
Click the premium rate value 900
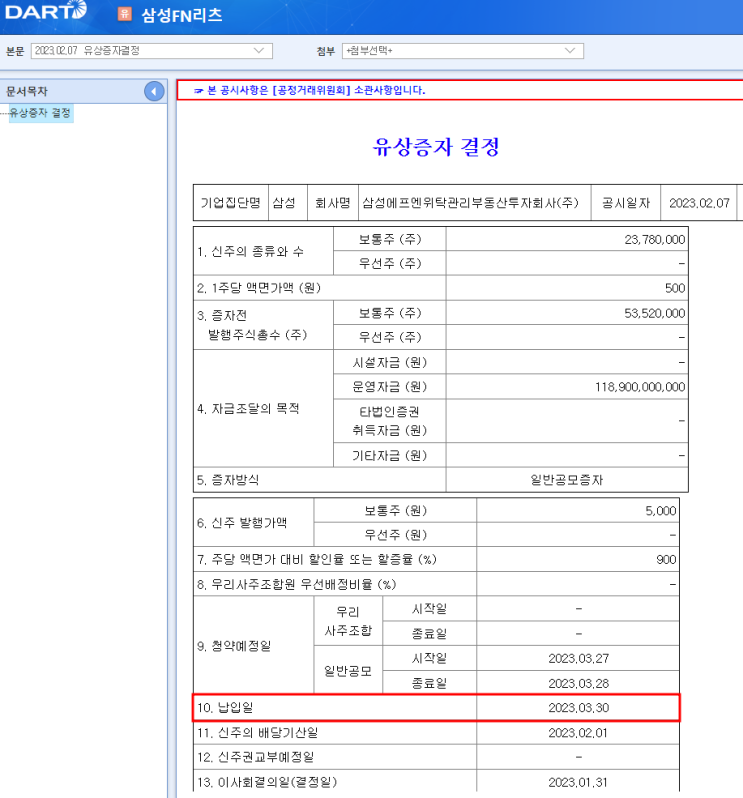click(x=666, y=560)
